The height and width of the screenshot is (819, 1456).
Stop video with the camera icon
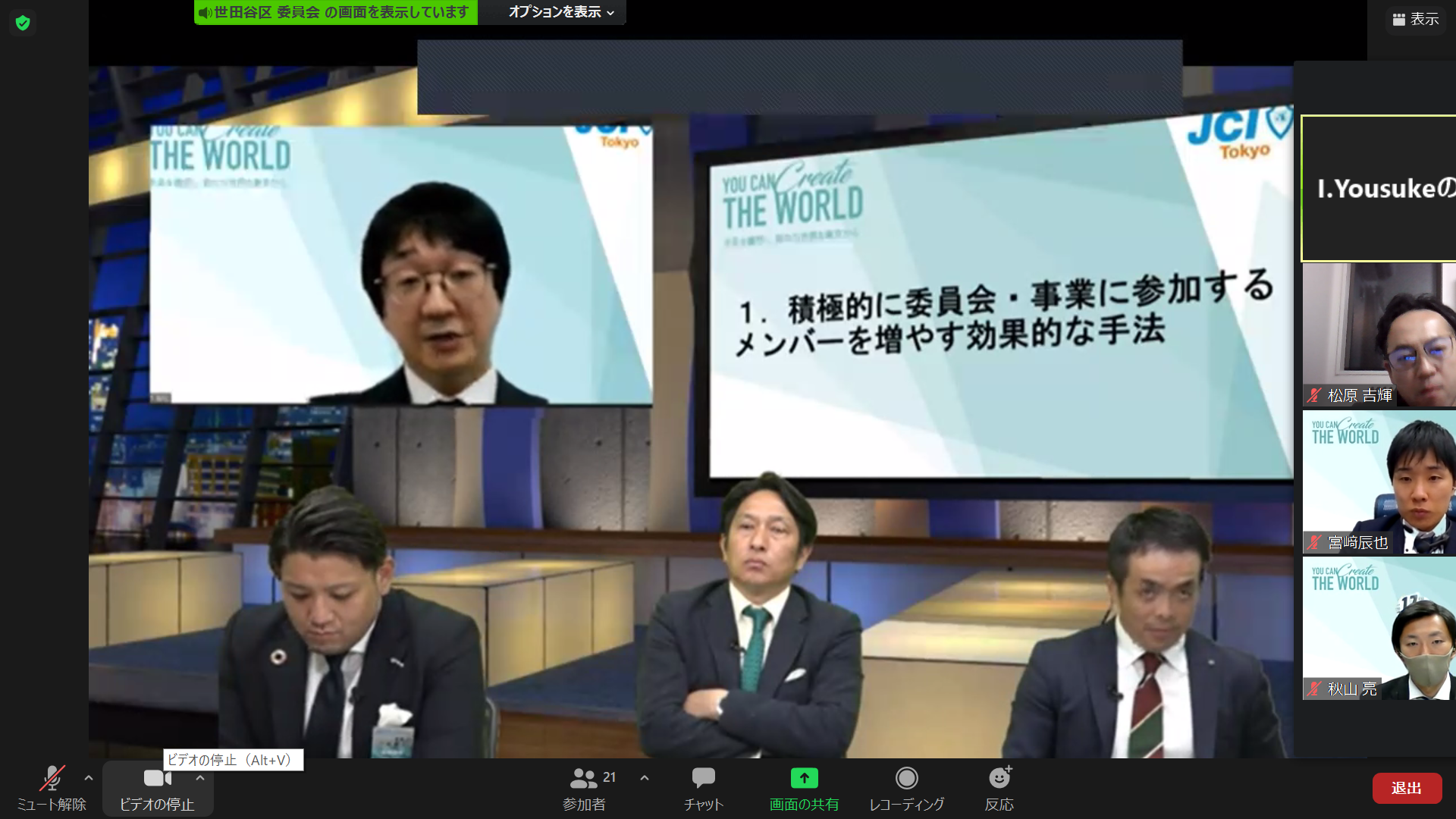pyautogui.click(x=157, y=778)
